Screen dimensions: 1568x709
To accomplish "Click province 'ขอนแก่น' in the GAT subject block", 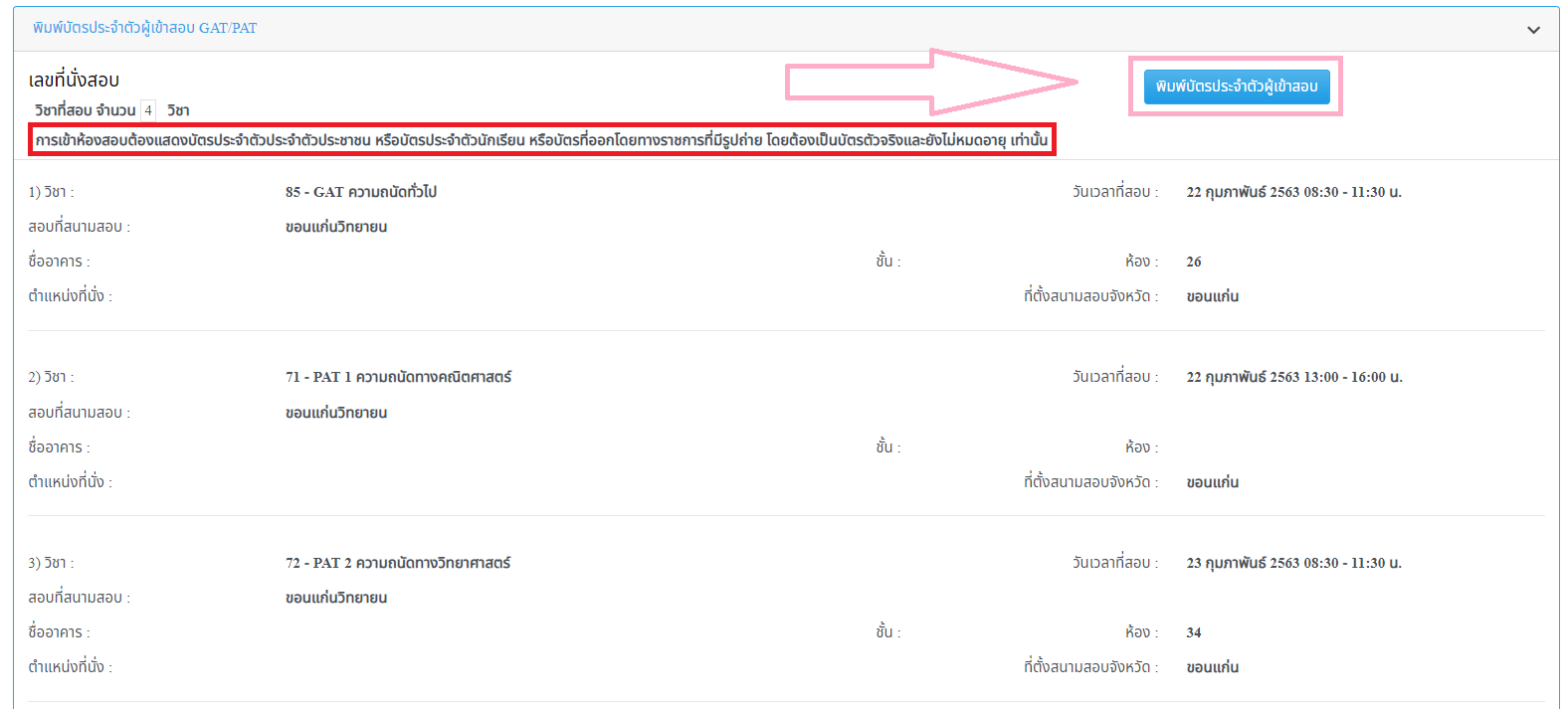I will click(1212, 296).
